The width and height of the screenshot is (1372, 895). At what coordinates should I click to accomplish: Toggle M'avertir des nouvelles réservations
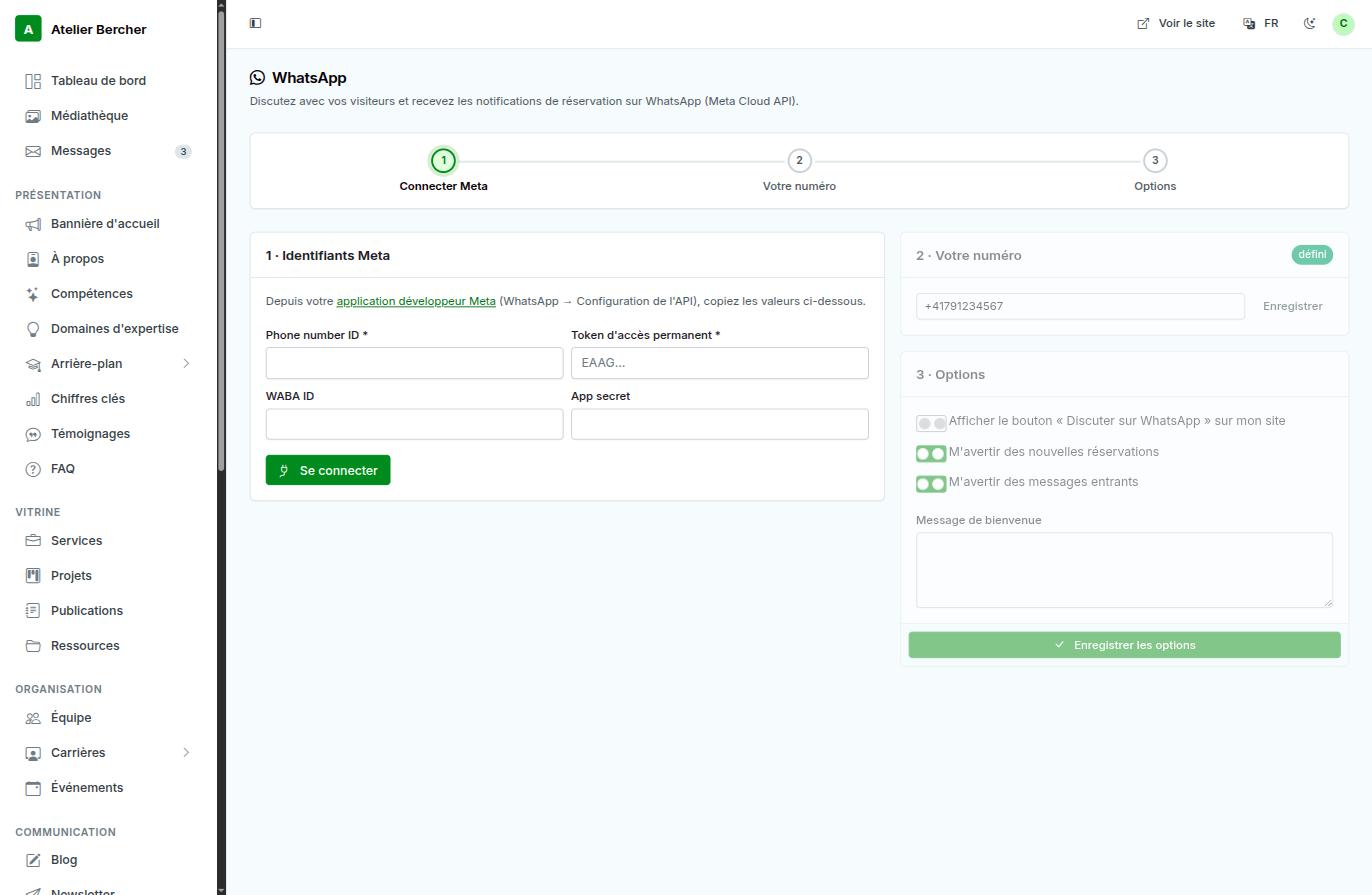[931, 453]
